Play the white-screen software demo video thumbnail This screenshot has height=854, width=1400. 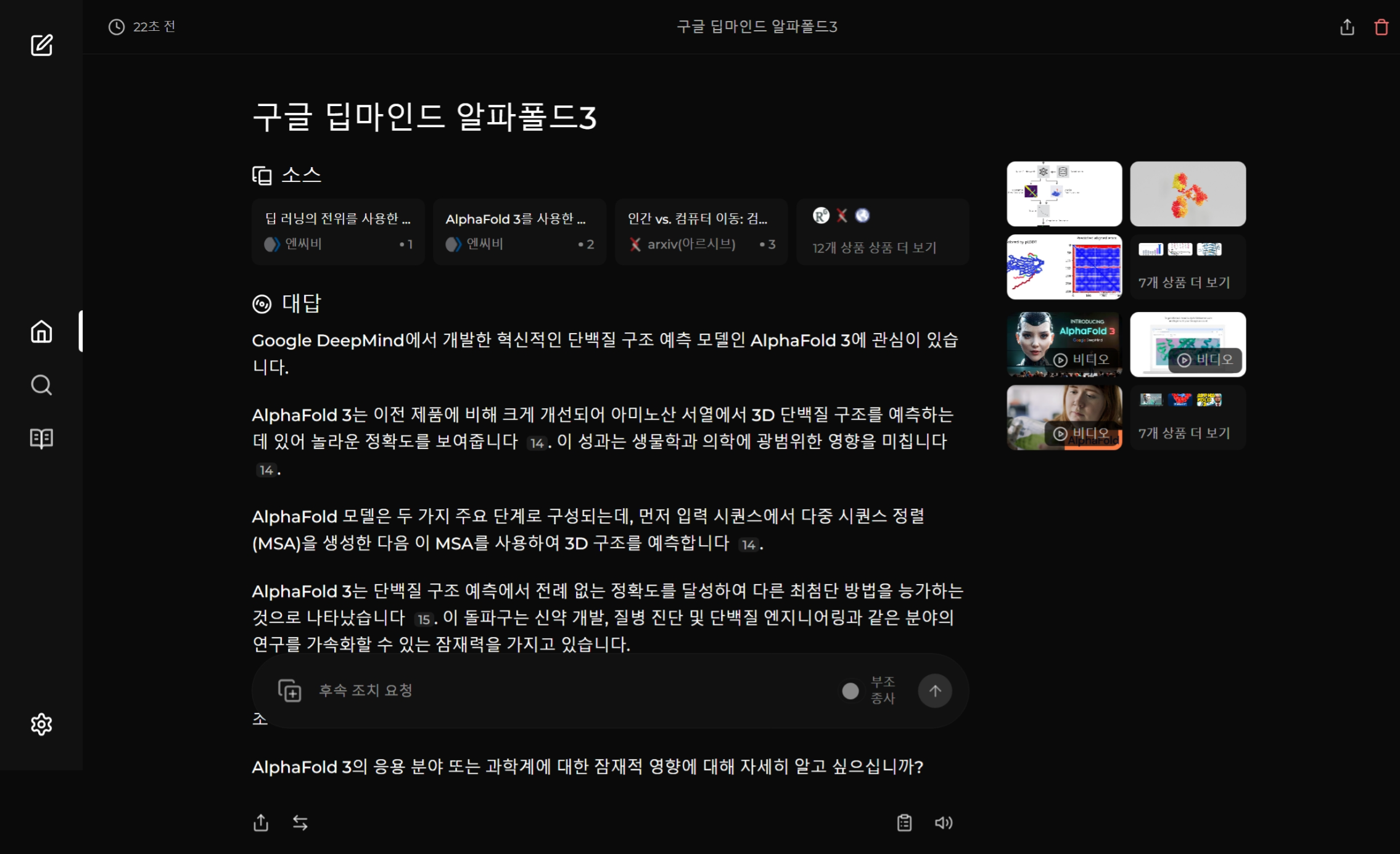[x=1188, y=344]
